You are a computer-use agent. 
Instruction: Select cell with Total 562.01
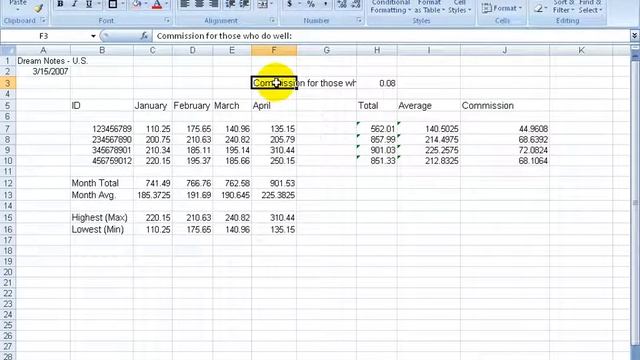pyautogui.click(x=376, y=129)
